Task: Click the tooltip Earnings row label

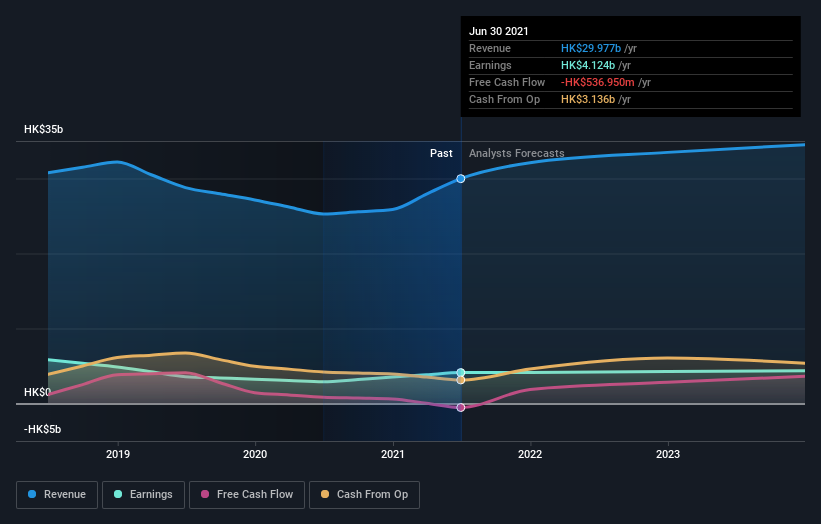Action: (x=490, y=65)
